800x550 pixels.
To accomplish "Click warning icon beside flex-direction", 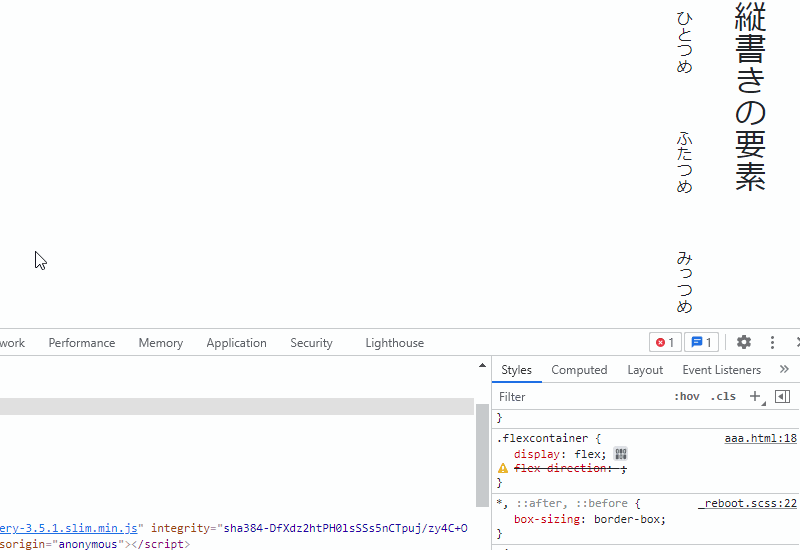I will tap(503, 468).
